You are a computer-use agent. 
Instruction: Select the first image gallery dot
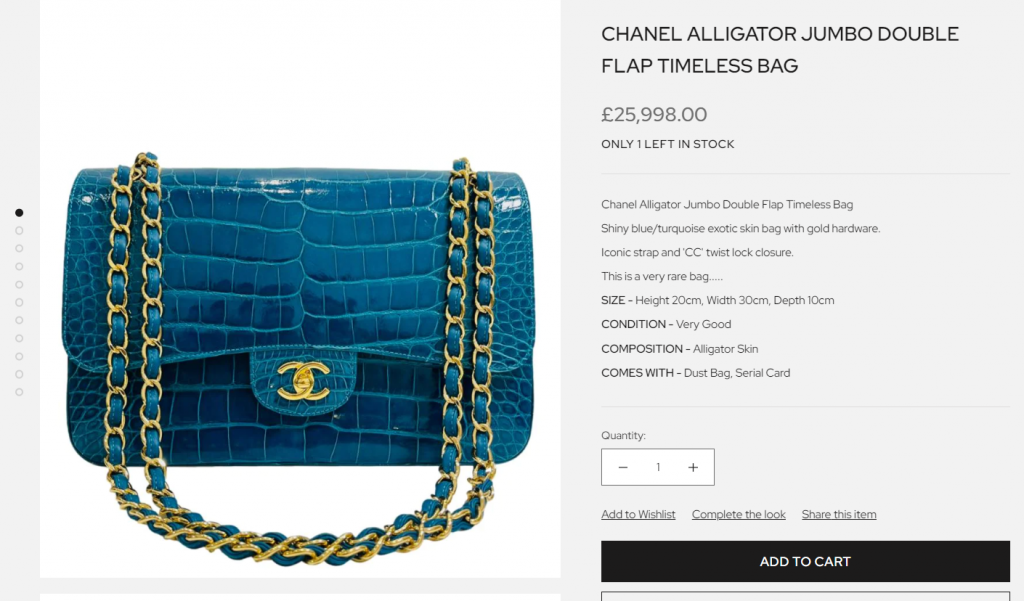tap(19, 212)
